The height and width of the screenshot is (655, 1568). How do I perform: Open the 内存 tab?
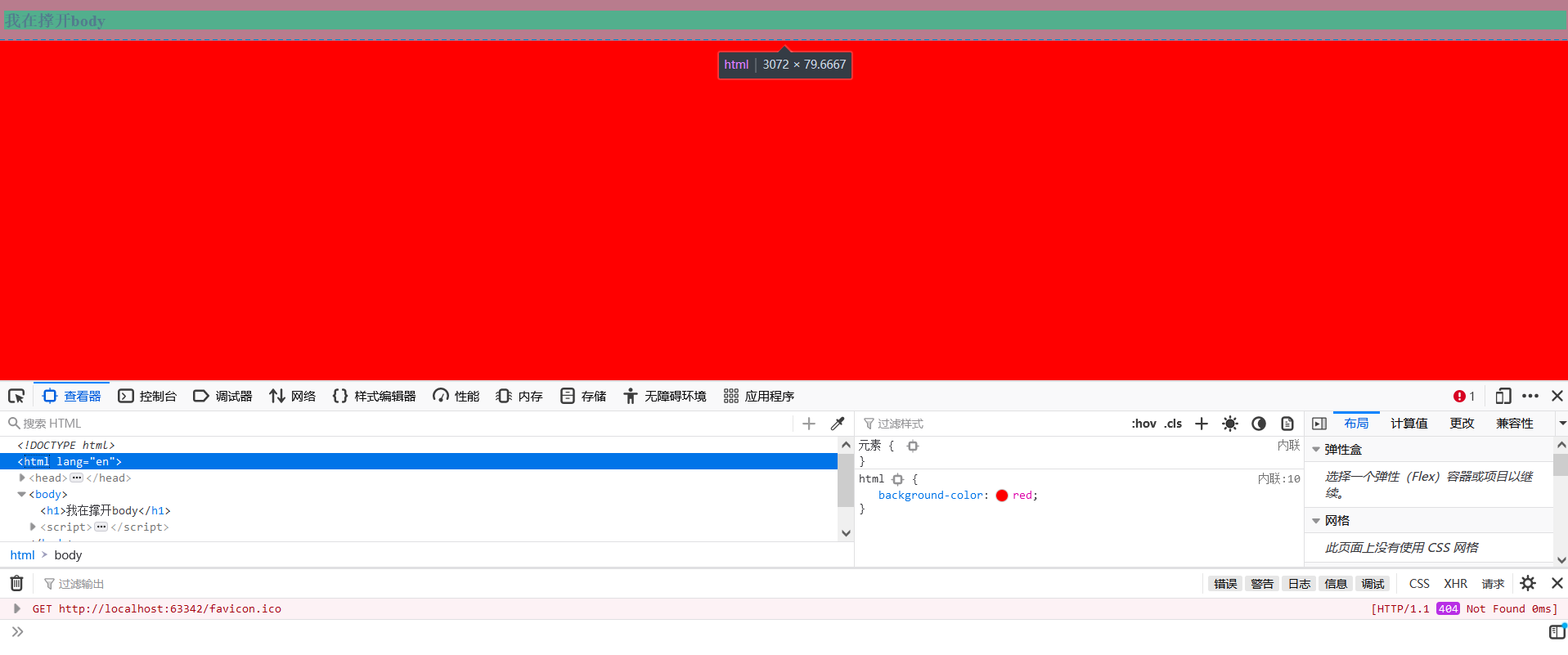(519, 397)
